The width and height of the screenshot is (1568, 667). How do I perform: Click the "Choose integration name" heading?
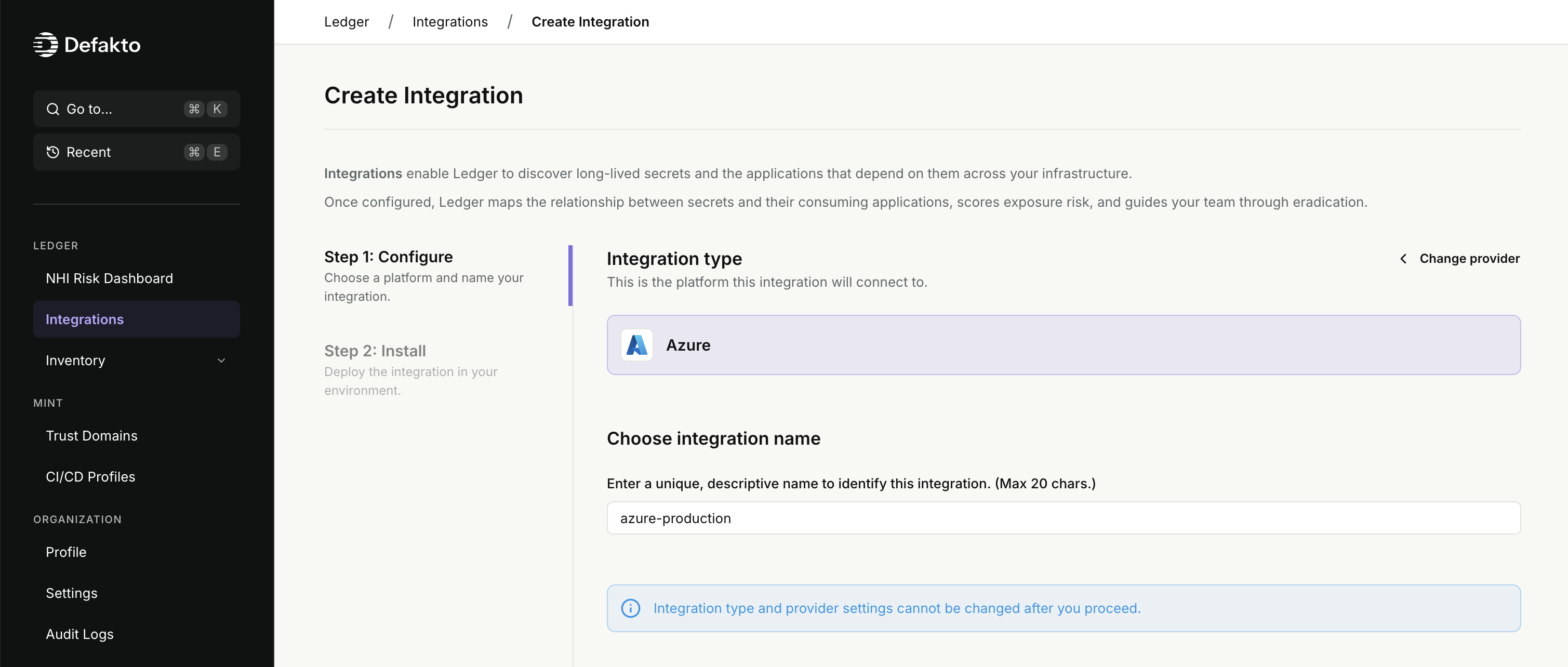pos(713,439)
